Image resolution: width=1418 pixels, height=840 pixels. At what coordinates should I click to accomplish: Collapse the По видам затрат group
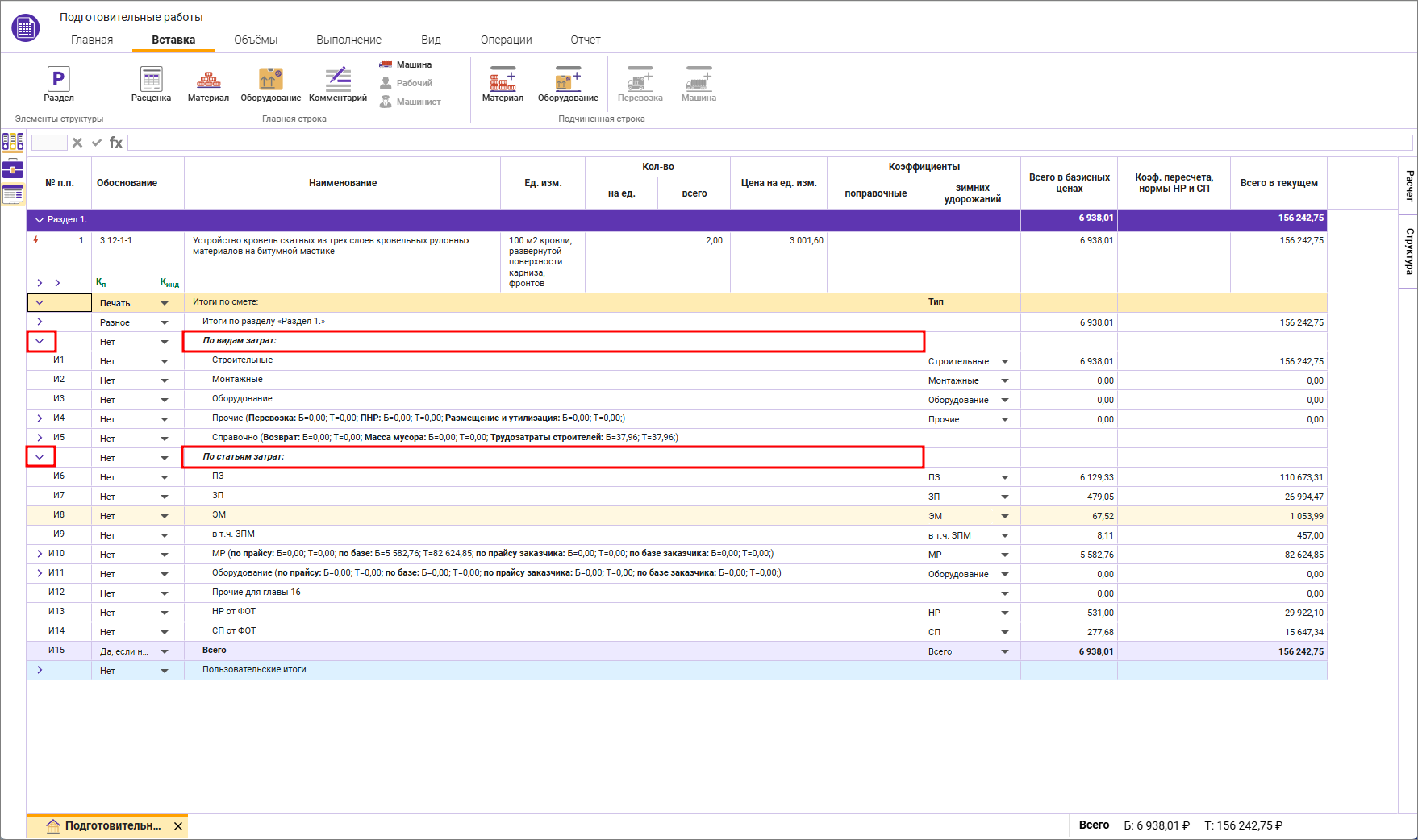(40, 342)
